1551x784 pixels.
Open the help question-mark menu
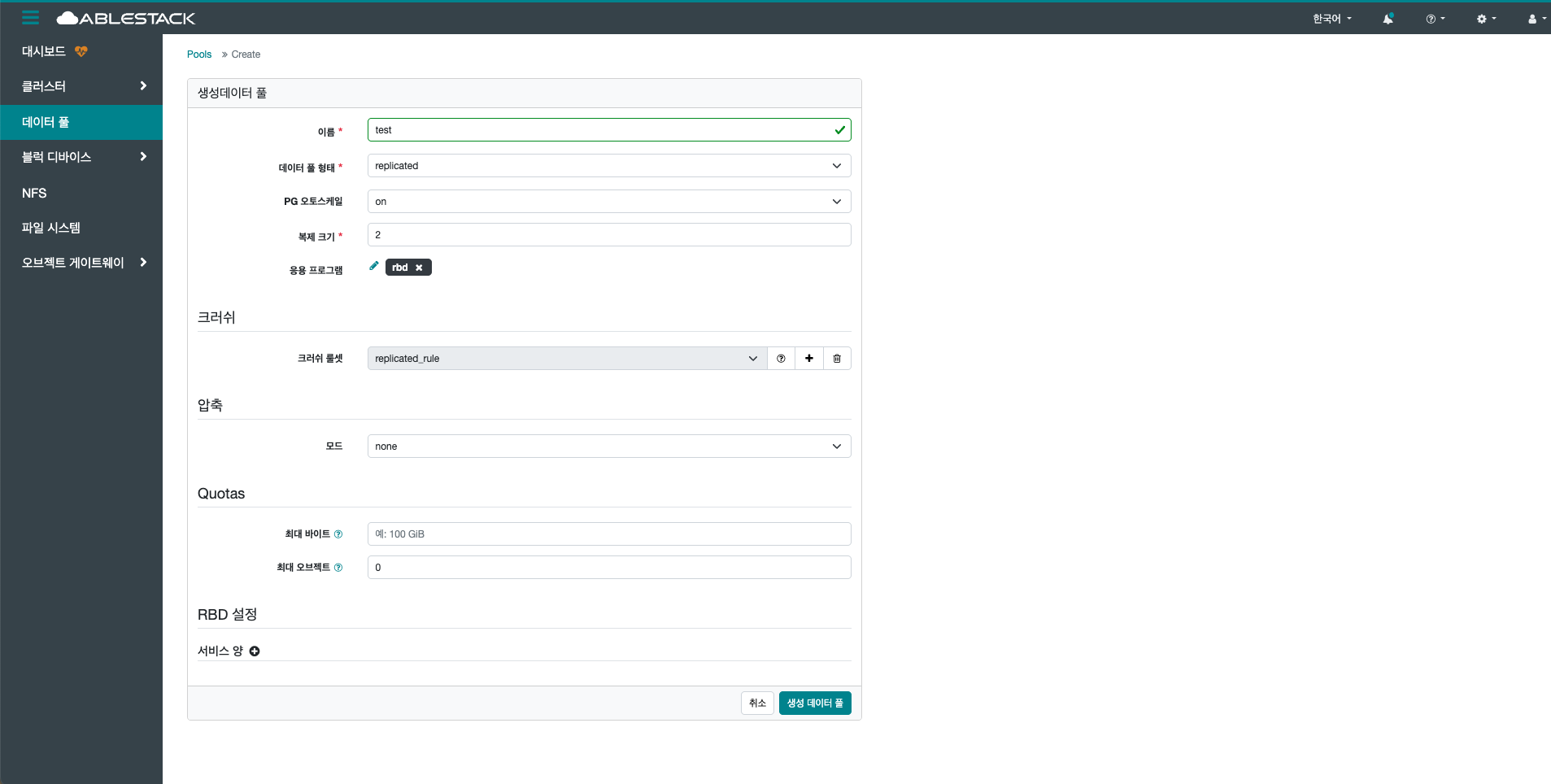coord(1435,19)
